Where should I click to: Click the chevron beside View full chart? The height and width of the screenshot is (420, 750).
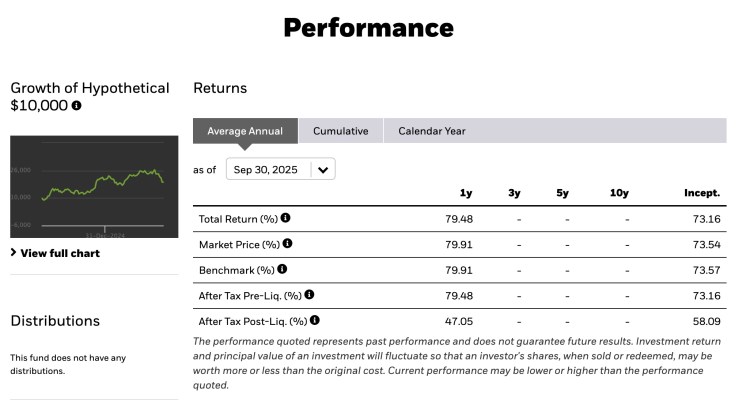tap(13, 253)
